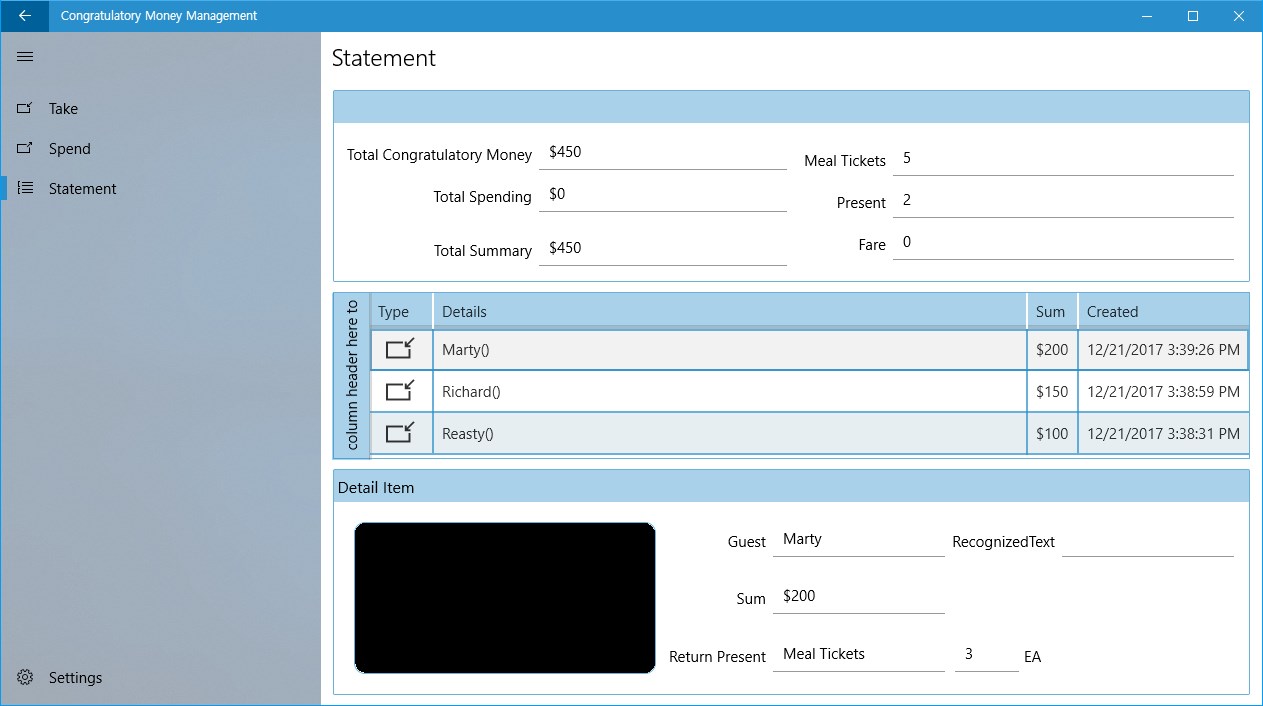Open the hamburger navigation menu

(25, 57)
